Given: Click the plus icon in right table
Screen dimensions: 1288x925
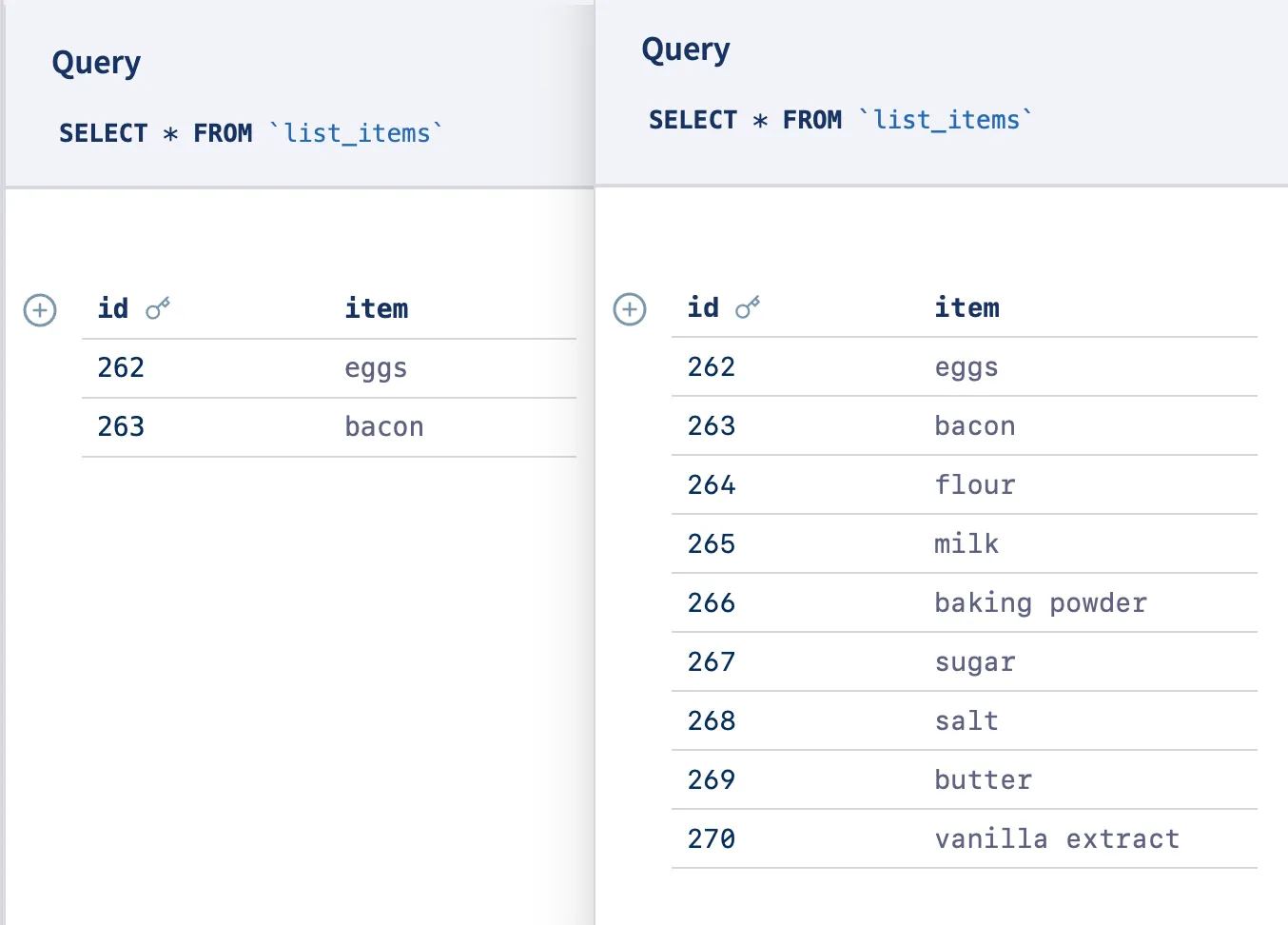Looking at the screenshot, I should [630, 309].
